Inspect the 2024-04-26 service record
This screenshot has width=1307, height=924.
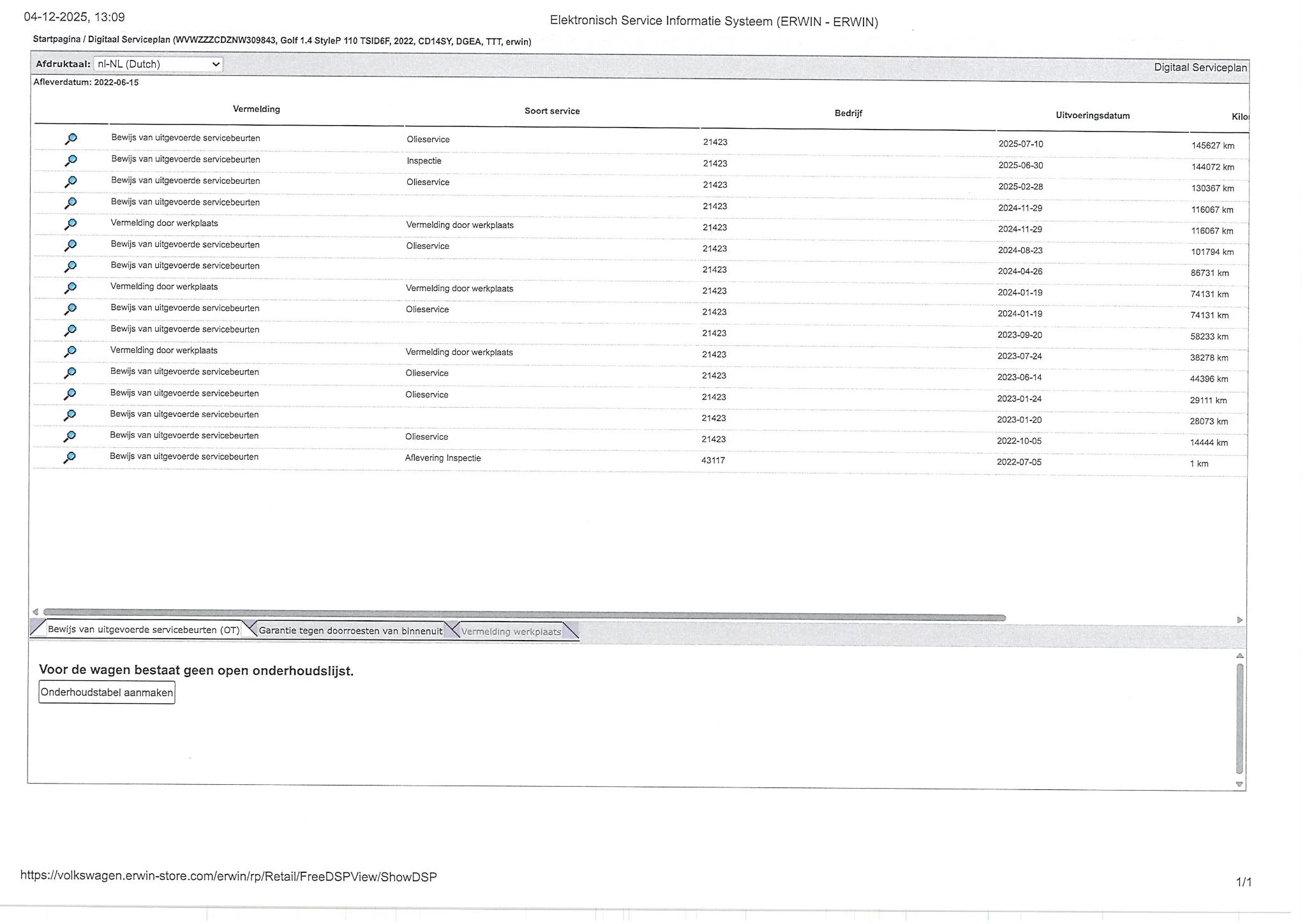pyautogui.click(x=70, y=266)
